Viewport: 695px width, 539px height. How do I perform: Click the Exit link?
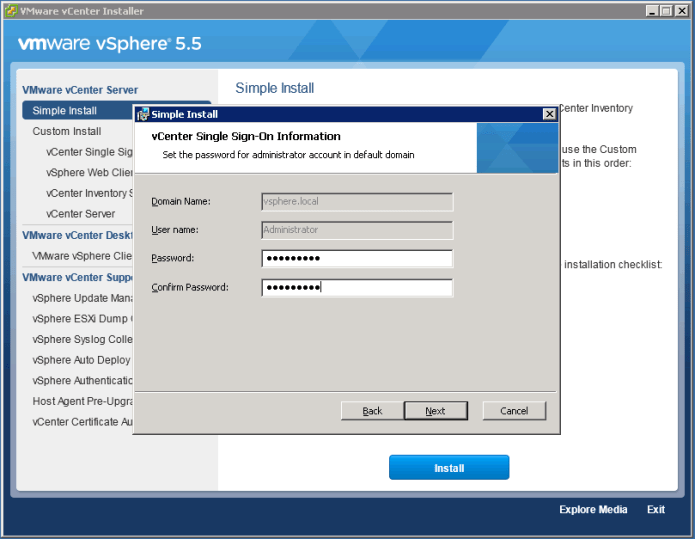pyautogui.click(x=655, y=510)
